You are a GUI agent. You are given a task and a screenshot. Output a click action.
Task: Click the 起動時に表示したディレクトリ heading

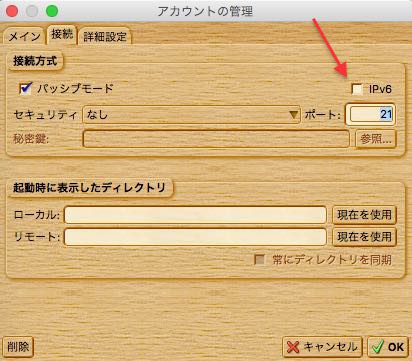[x=89, y=188]
